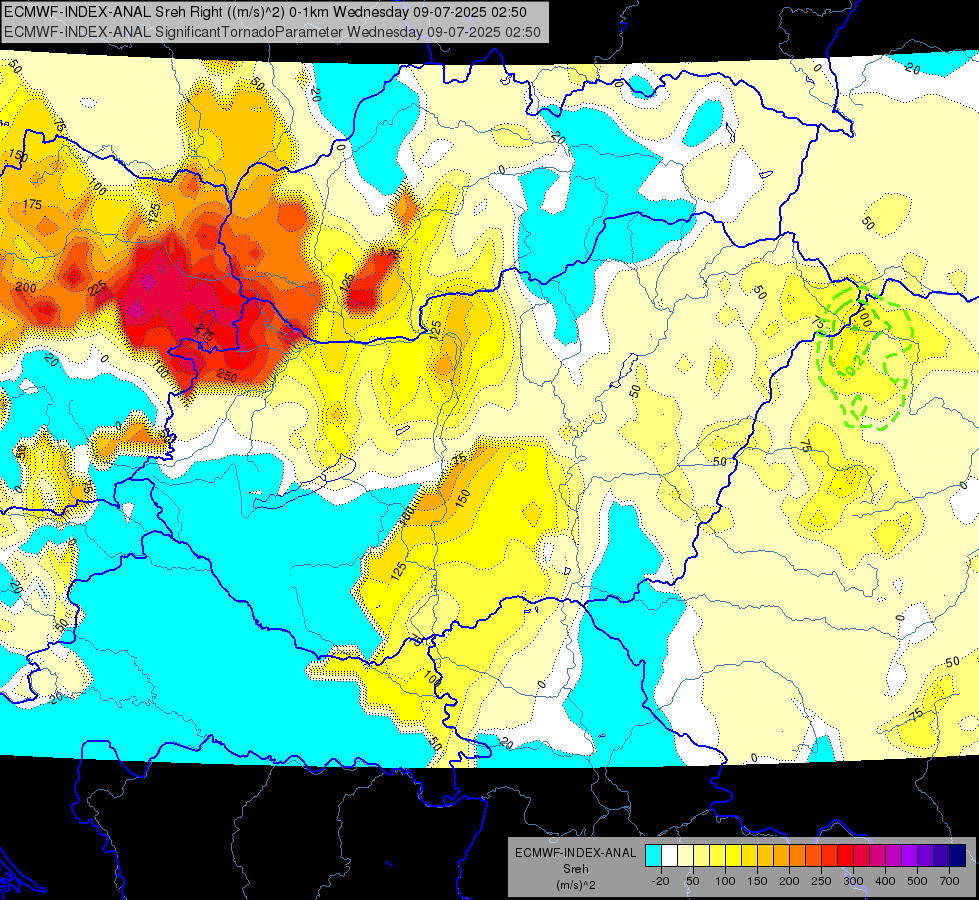Click the SignificantTornadoParameter title line
Screen dimensions: 979x900
(x=272, y=32)
